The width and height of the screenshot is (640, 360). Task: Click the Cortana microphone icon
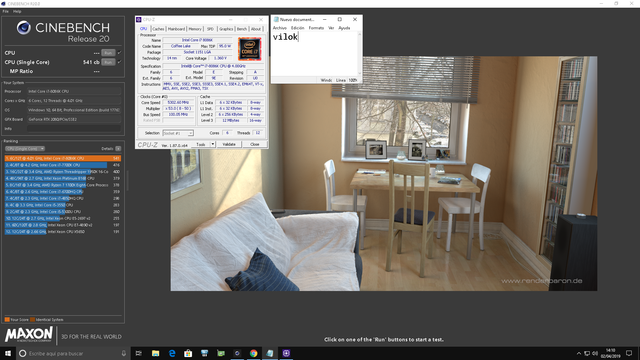(x=124, y=353)
